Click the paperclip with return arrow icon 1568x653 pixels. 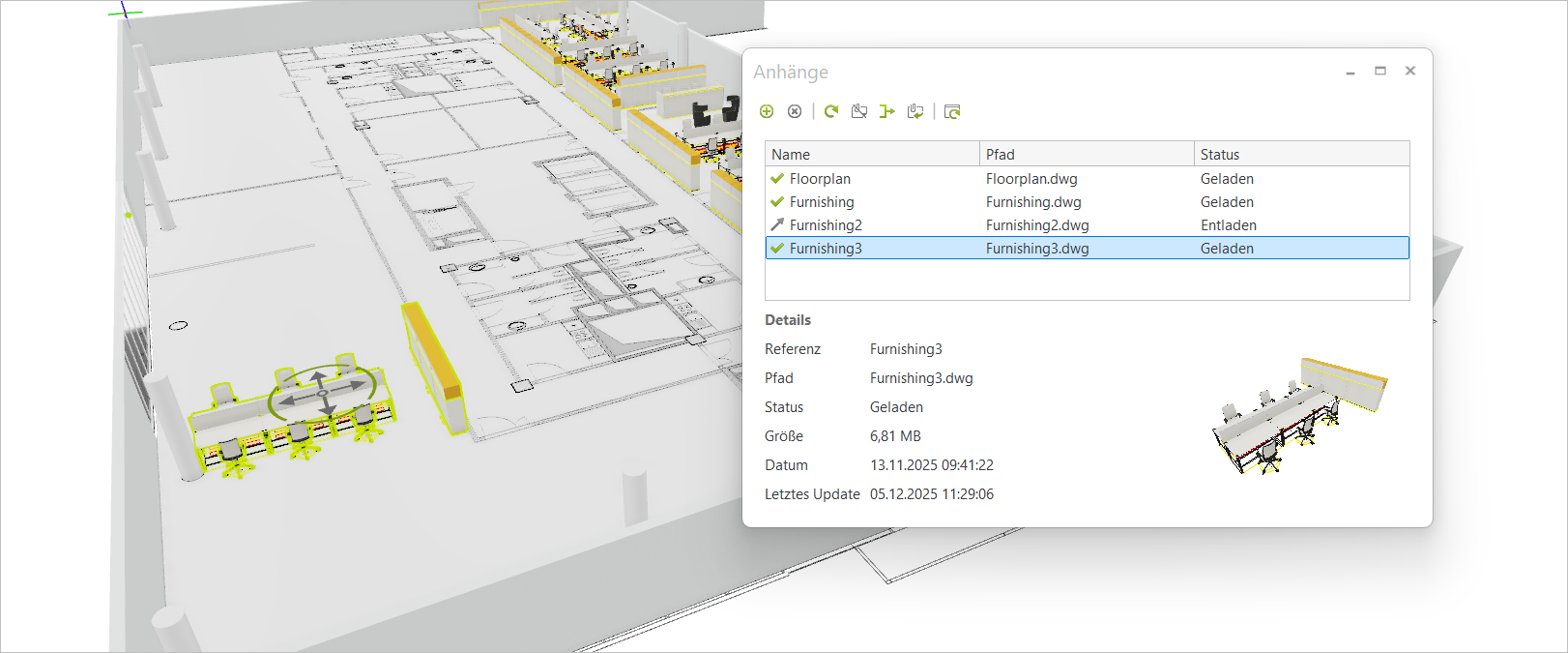[x=915, y=111]
